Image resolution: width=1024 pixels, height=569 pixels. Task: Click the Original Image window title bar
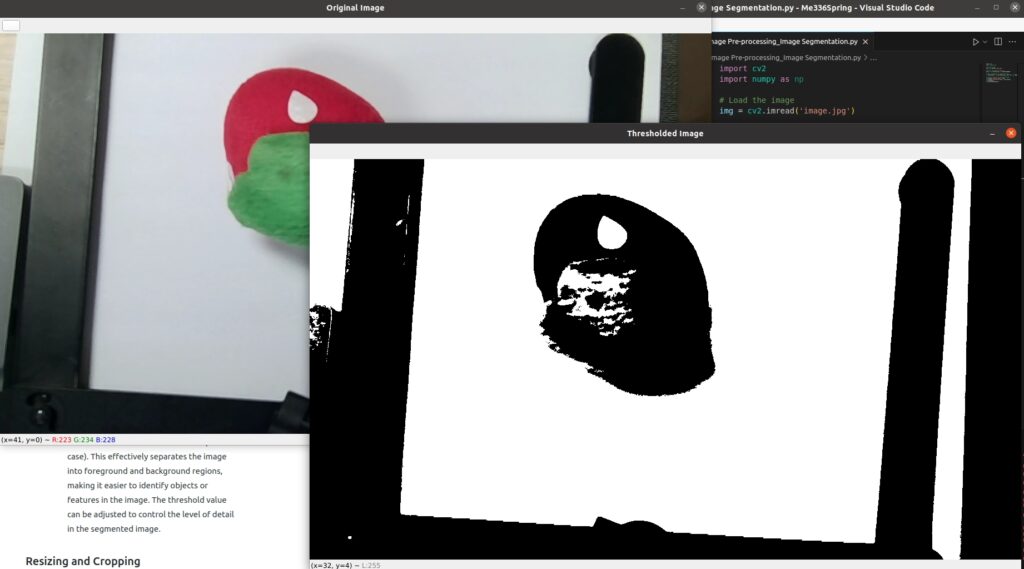[x=355, y=8]
